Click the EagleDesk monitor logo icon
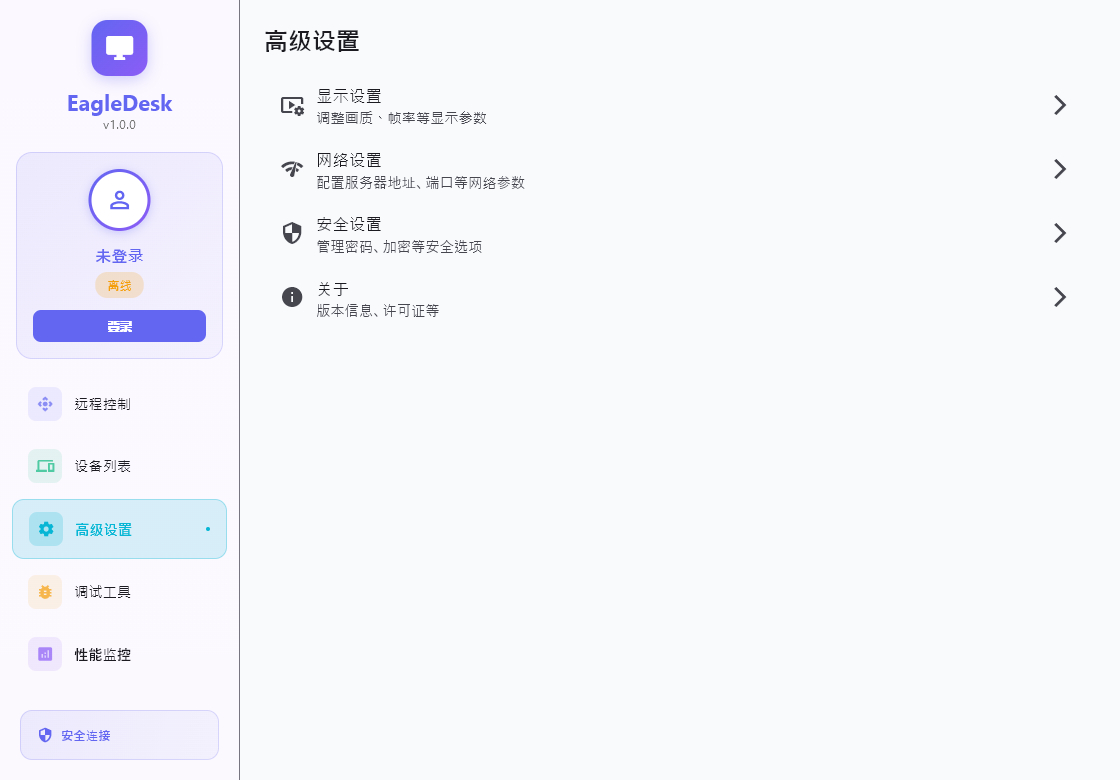Image resolution: width=1120 pixels, height=780 pixels. pyautogui.click(x=119, y=47)
